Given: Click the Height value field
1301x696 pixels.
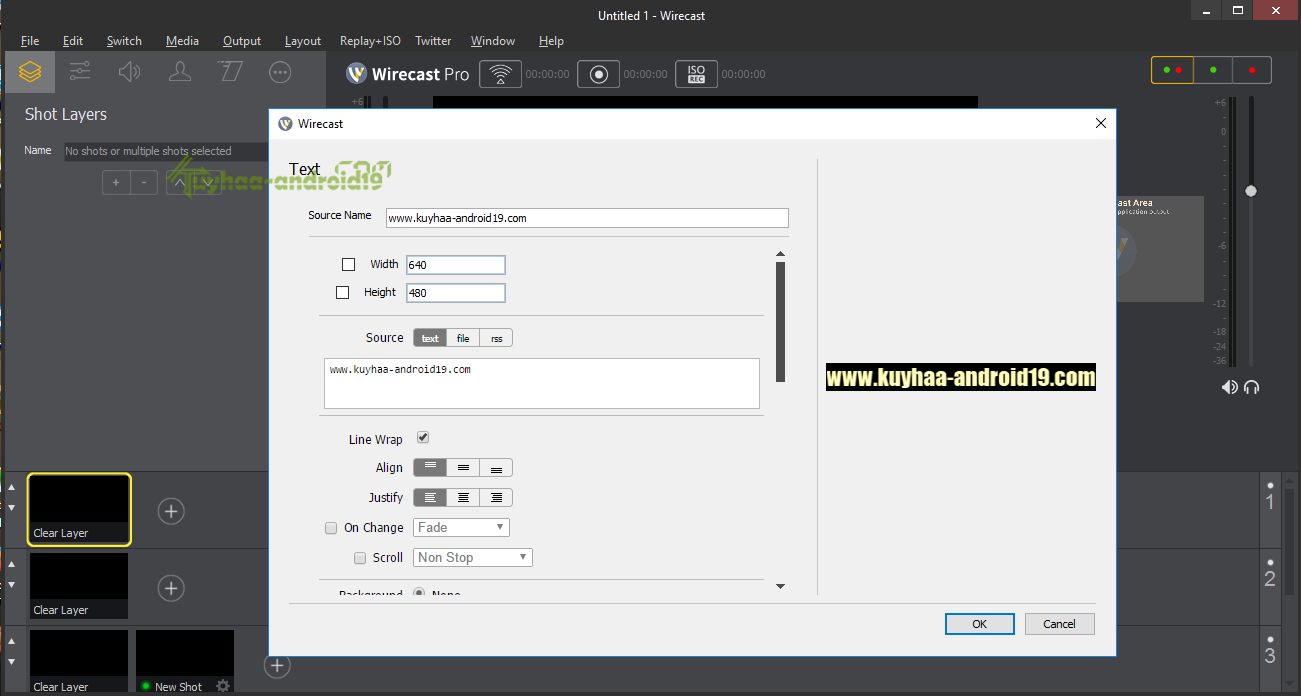Looking at the screenshot, I should pyautogui.click(x=456, y=293).
